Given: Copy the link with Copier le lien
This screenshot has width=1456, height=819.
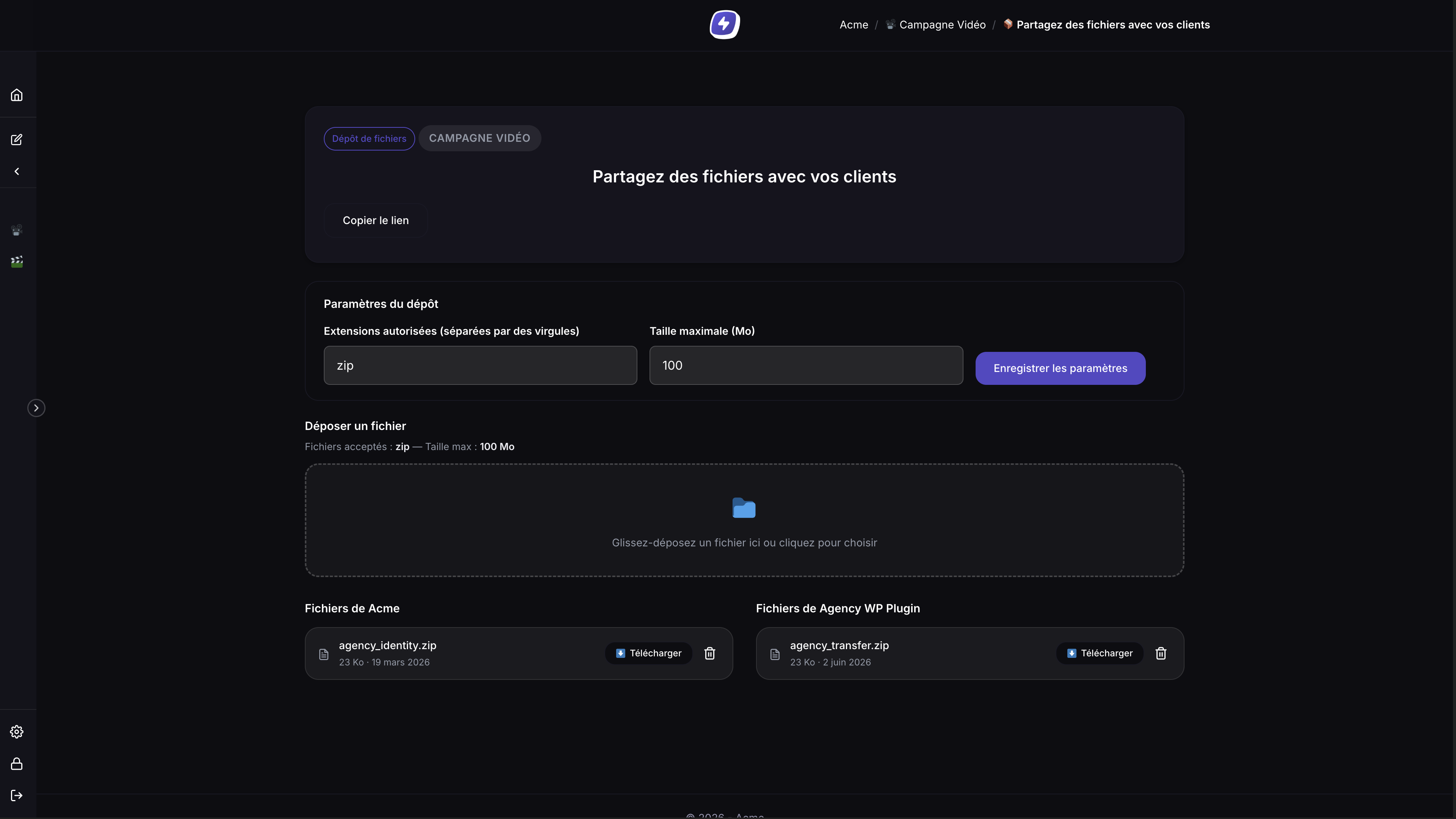Looking at the screenshot, I should (x=376, y=220).
